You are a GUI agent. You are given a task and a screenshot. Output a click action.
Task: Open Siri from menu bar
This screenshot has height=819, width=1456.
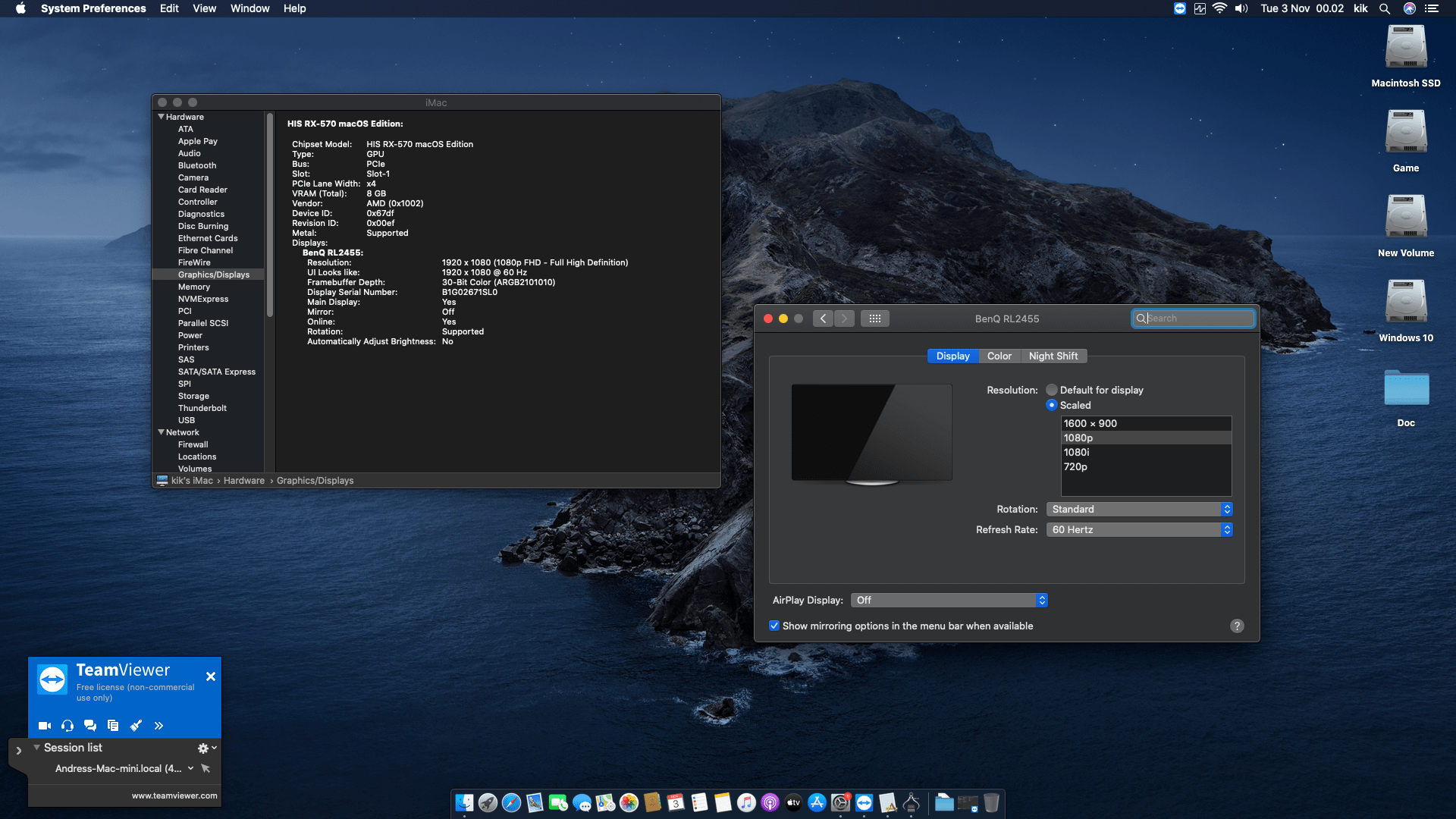click(x=1410, y=8)
